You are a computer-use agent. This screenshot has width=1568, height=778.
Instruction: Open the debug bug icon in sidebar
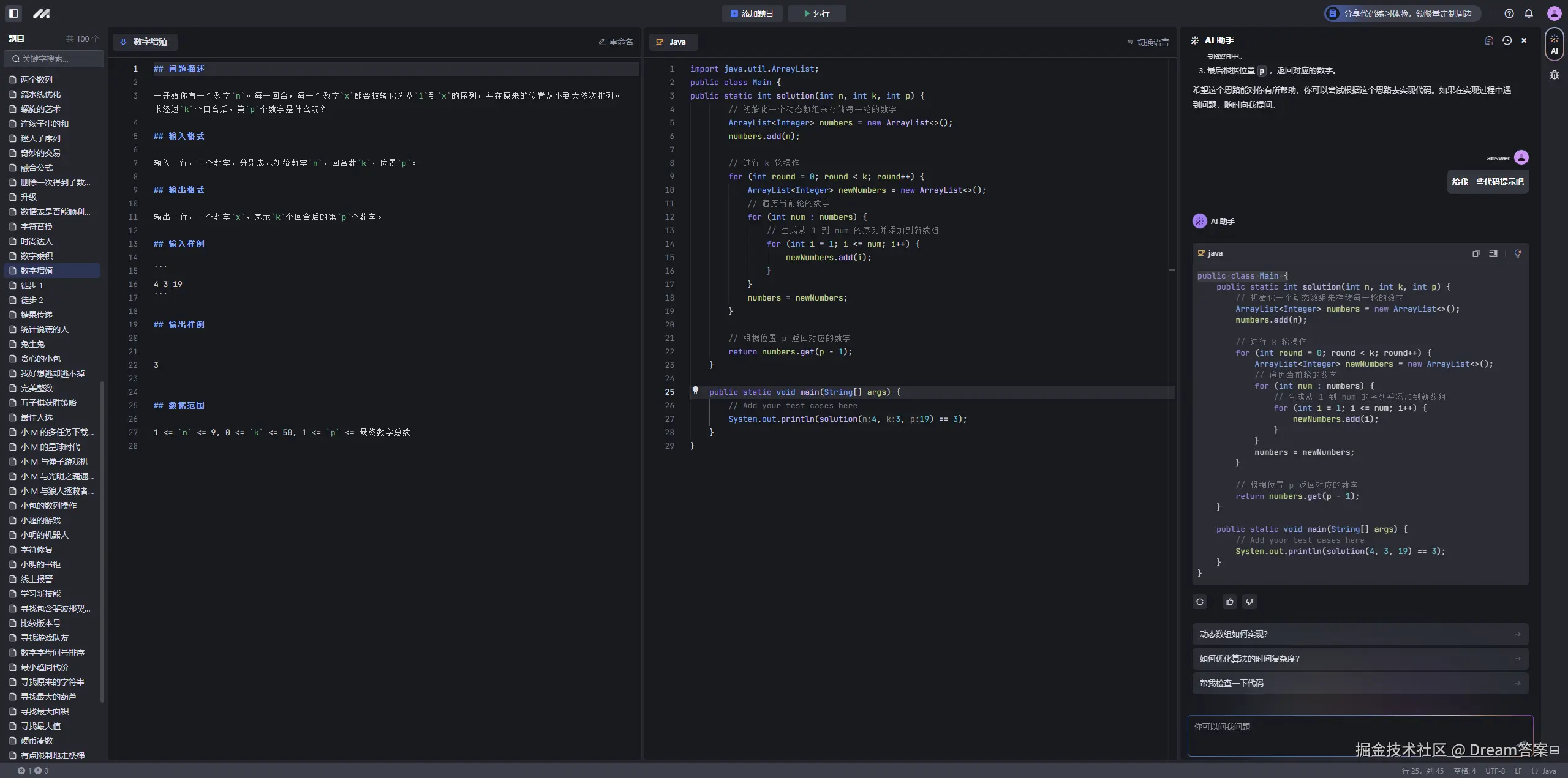tap(1554, 75)
